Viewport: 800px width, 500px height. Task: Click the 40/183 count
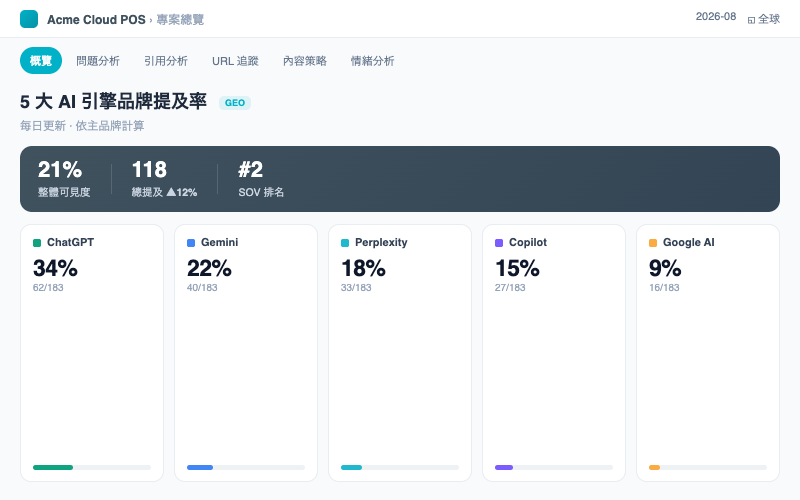[x=202, y=288]
